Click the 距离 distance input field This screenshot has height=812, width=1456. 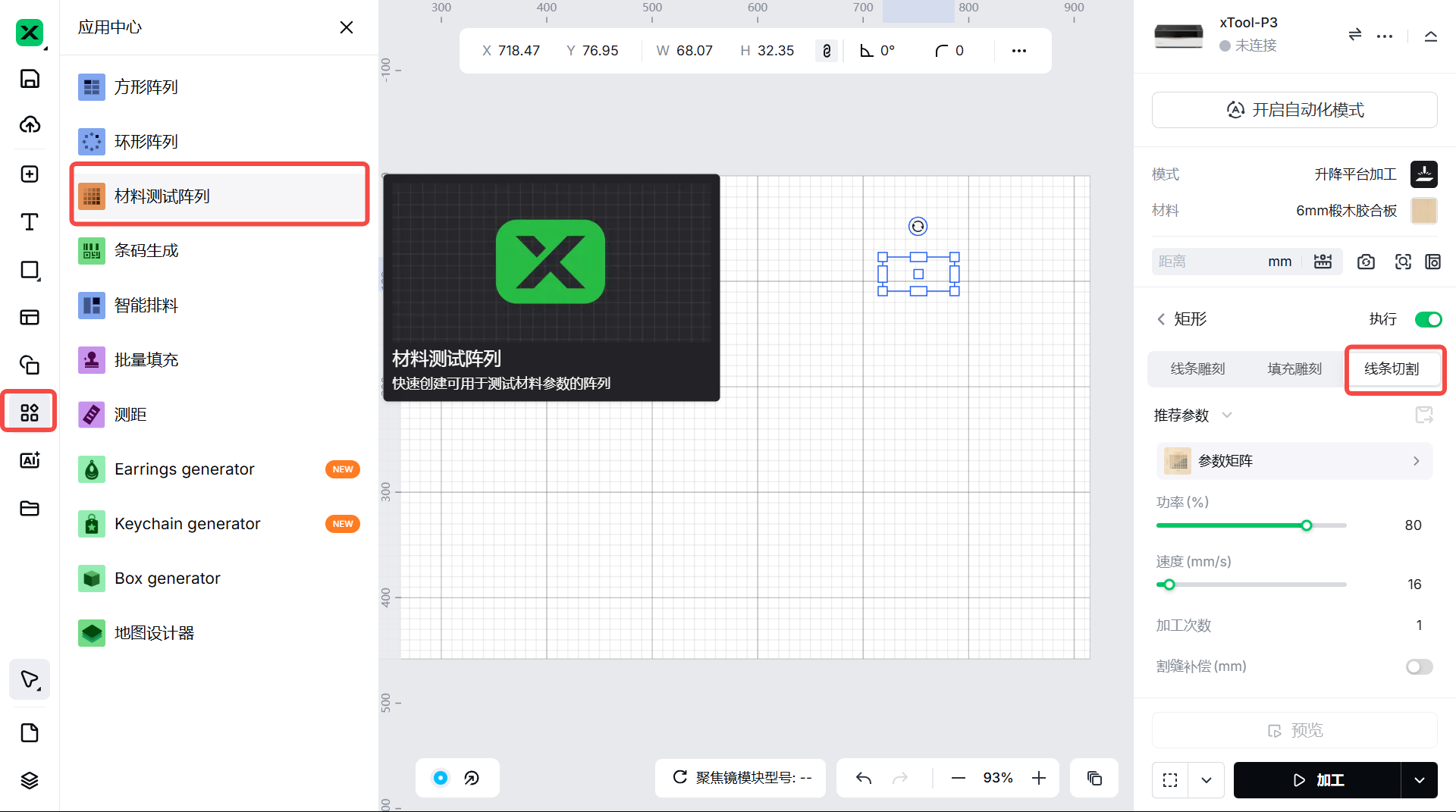(1206, 262)
